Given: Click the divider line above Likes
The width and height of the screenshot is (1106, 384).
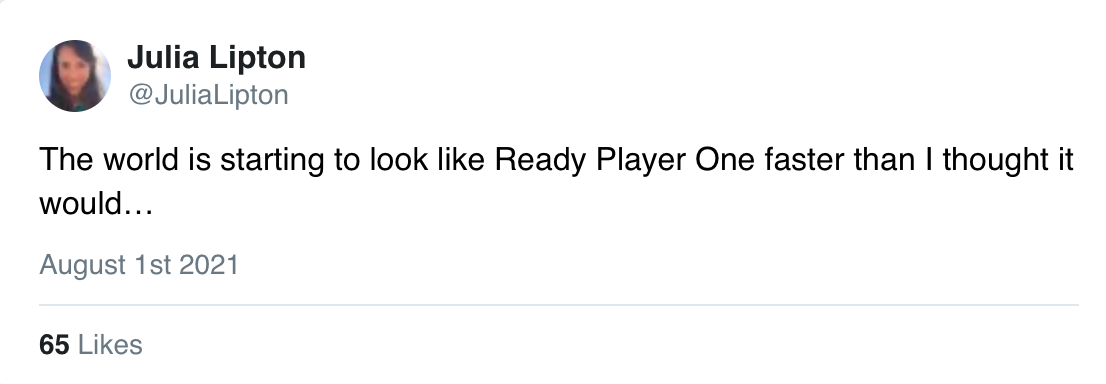Looking at the screenshot, I should point(559,305).
